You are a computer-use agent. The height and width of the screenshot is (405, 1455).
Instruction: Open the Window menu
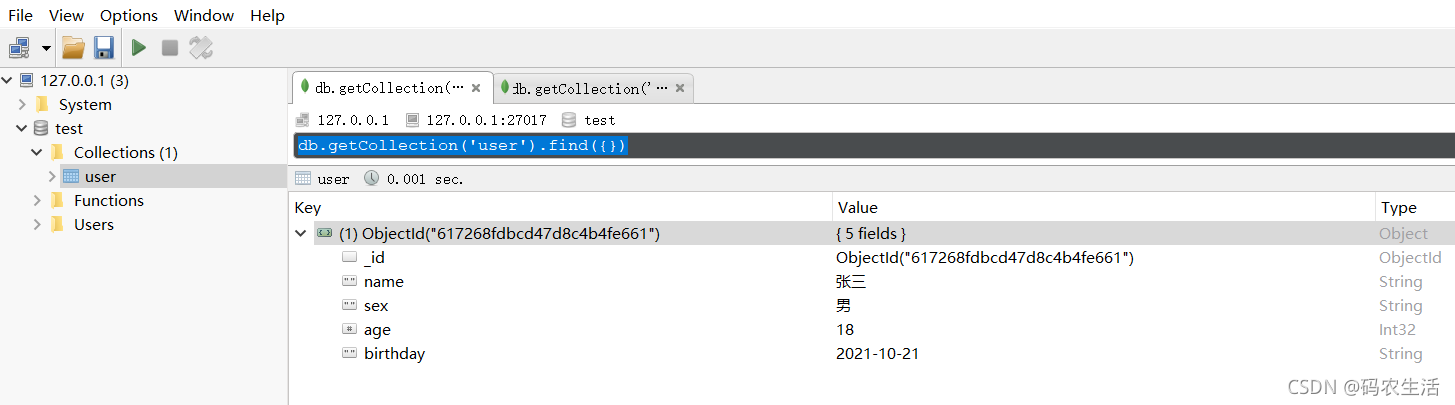click(204, 15)
